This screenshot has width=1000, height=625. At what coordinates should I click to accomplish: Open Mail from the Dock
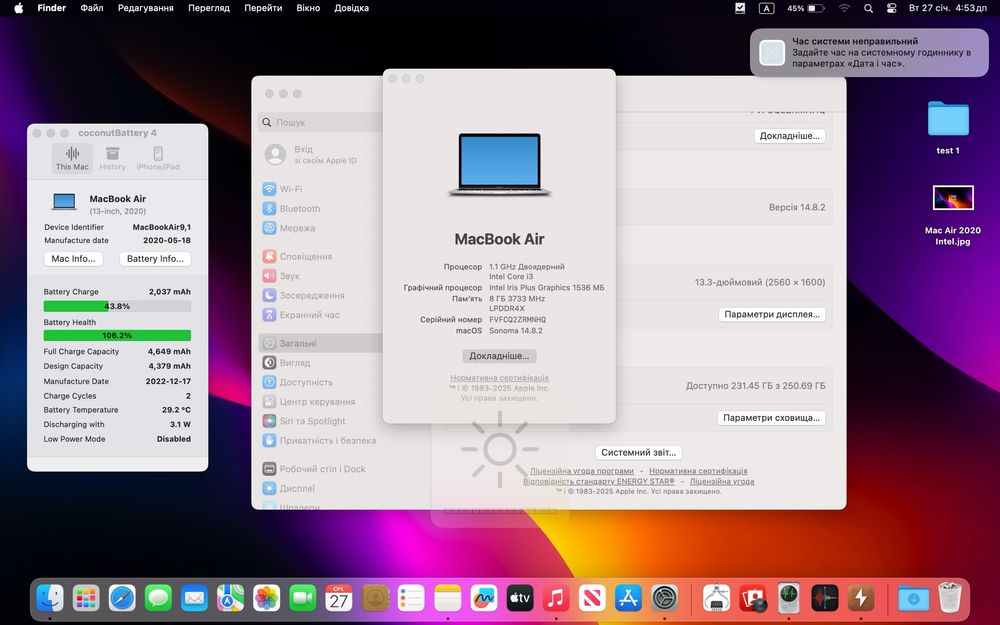(194, 598)
